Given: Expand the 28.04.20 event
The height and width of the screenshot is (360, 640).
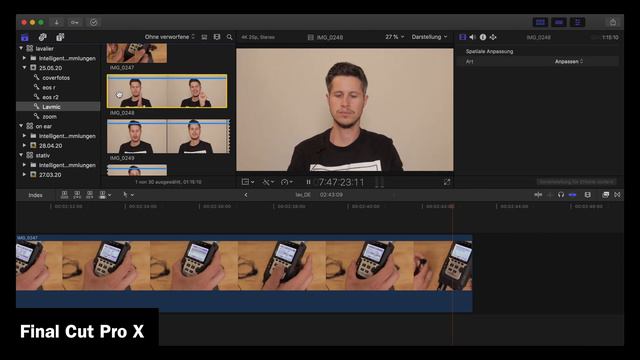Looking at the screenshot, I should (24, 145).
